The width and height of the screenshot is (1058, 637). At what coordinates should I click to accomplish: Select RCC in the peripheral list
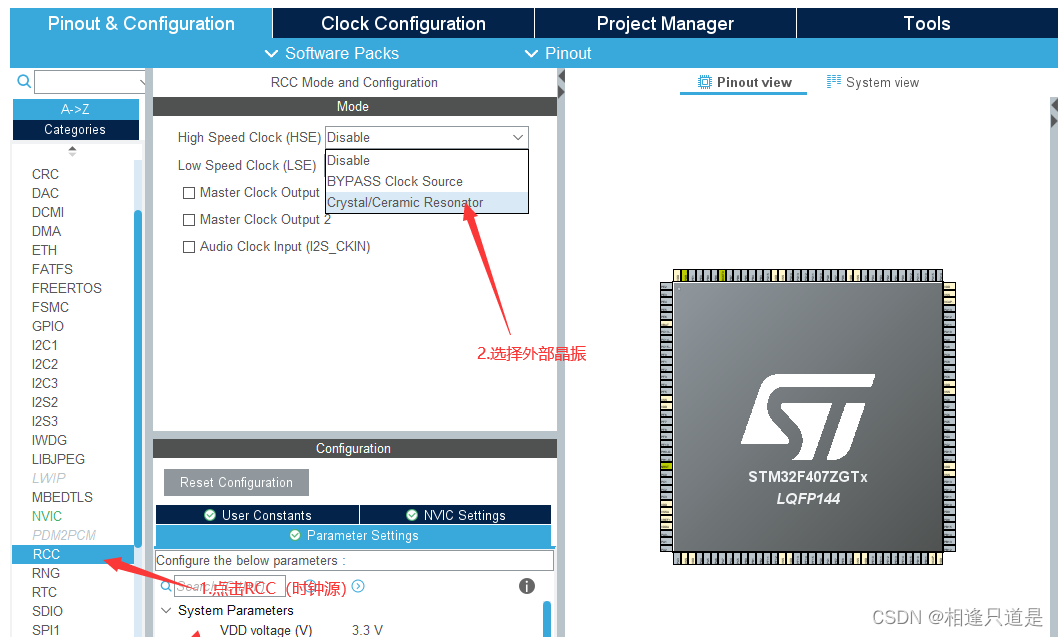[x=73, y=554]
